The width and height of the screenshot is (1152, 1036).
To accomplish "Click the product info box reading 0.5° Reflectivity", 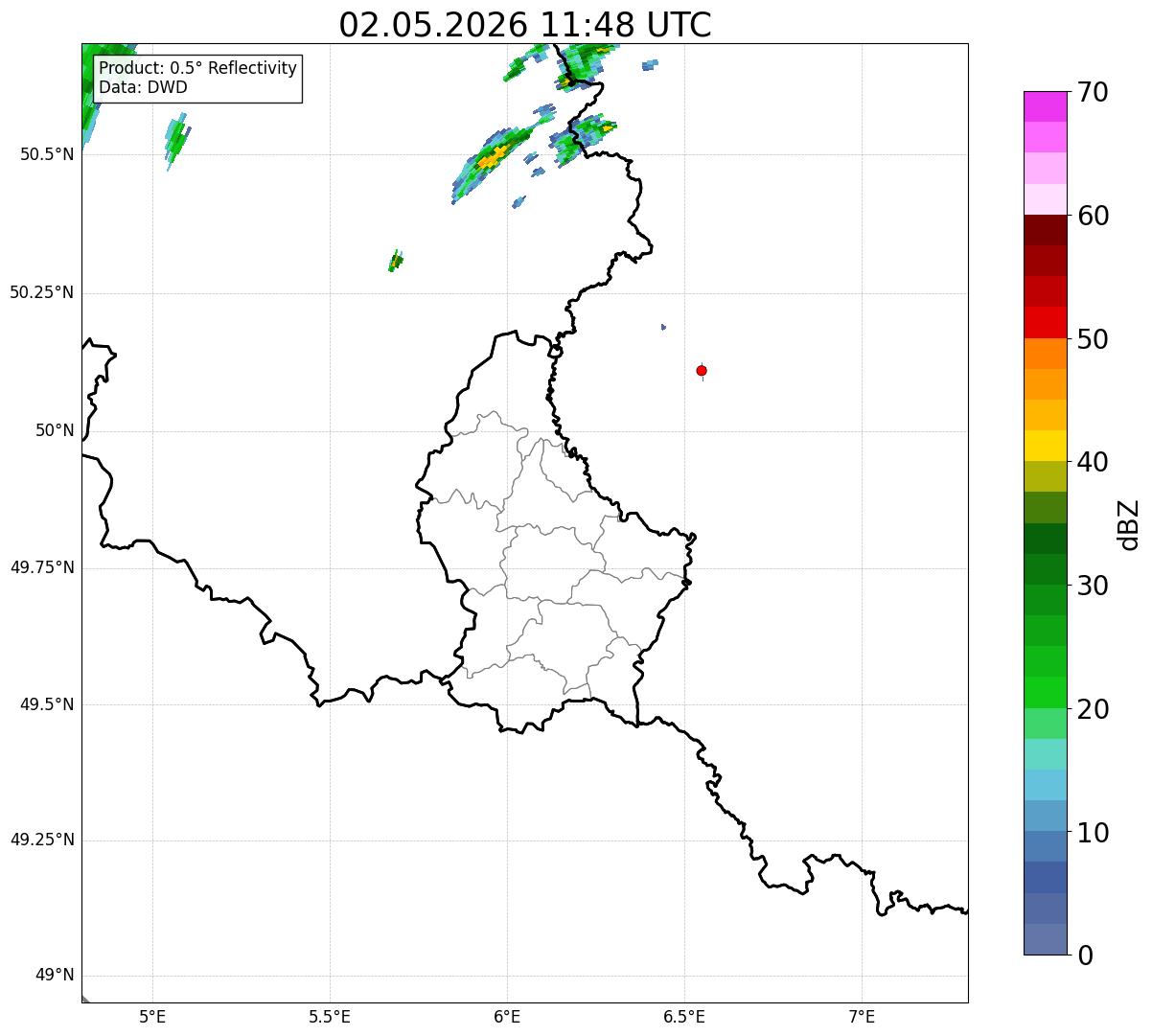I will pyautogui.click(x=197, y=78).
